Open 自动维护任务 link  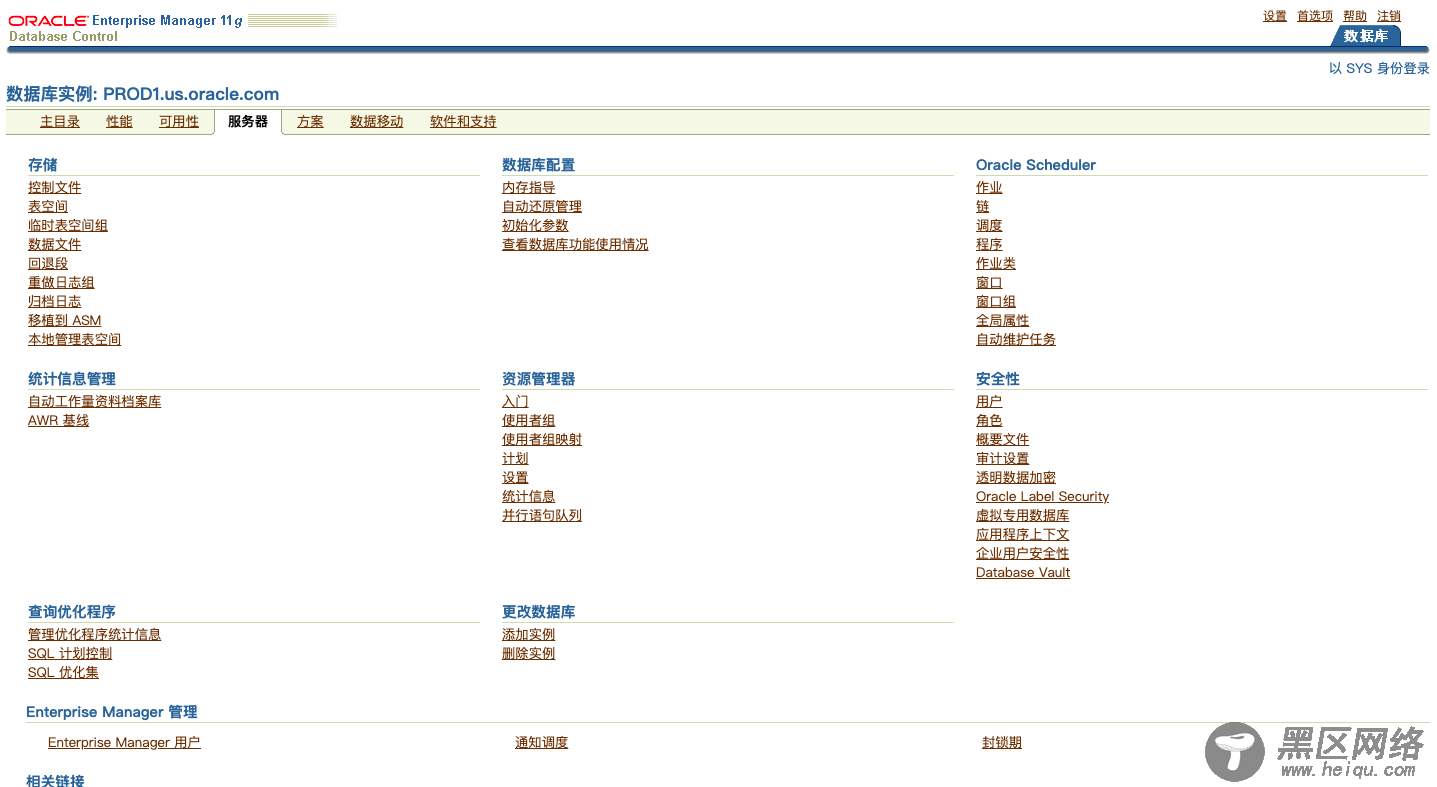(1016, 340)
